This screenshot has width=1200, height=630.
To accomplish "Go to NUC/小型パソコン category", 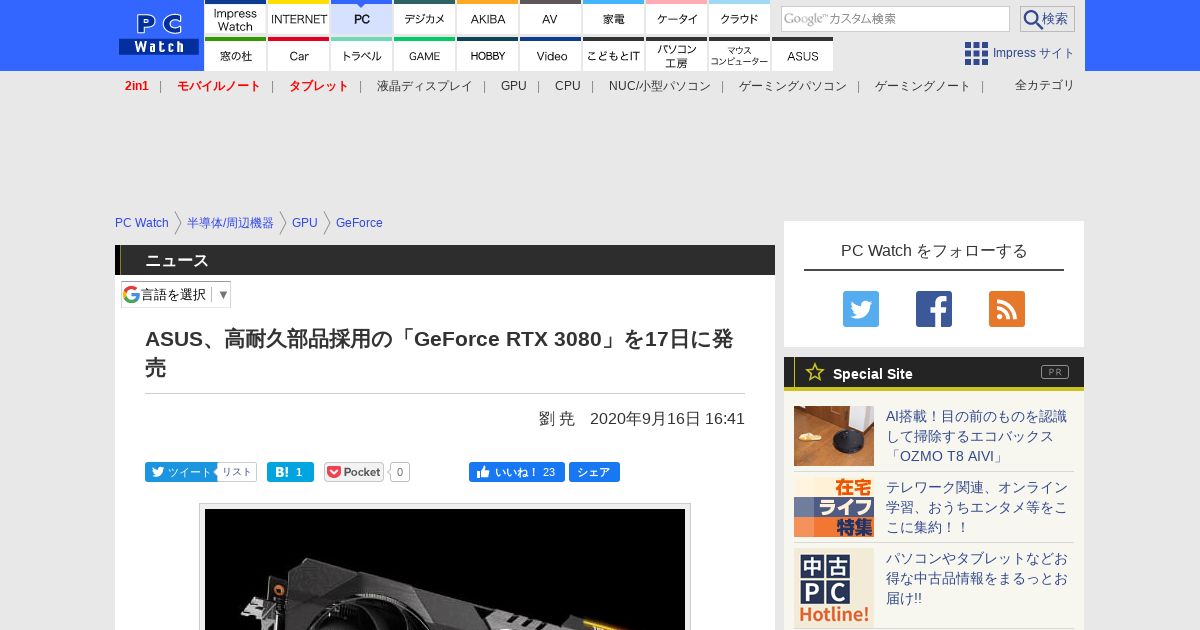I will [x=660, y=86].
